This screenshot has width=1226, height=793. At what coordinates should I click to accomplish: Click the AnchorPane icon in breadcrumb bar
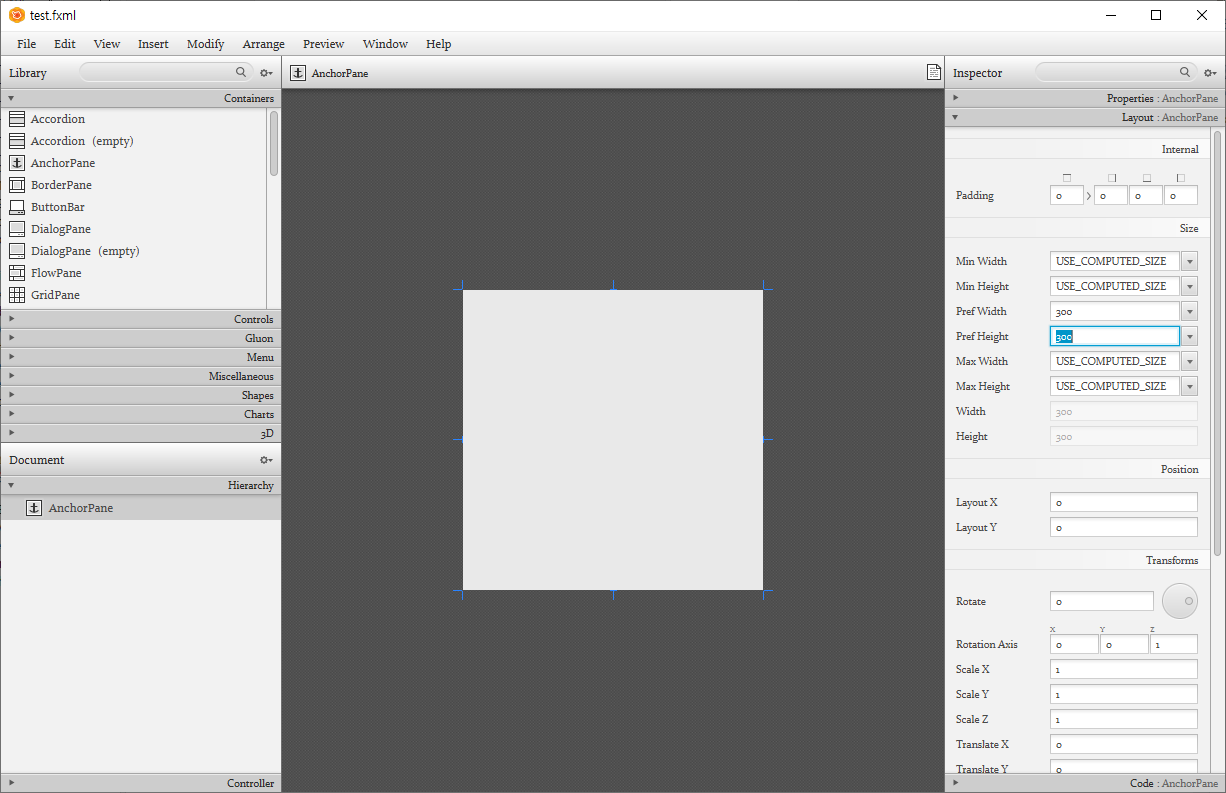298,73
